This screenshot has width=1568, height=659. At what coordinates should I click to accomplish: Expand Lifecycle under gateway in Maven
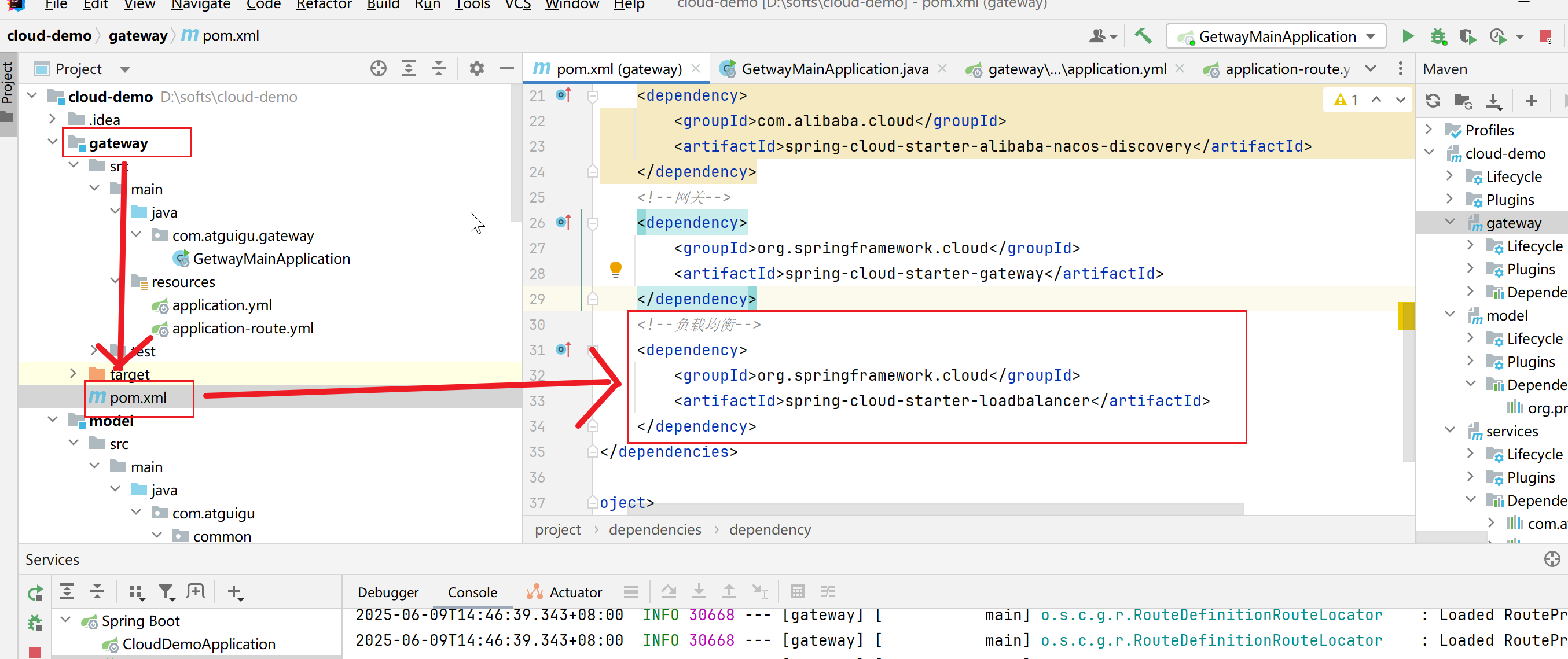click(1471, 245)
